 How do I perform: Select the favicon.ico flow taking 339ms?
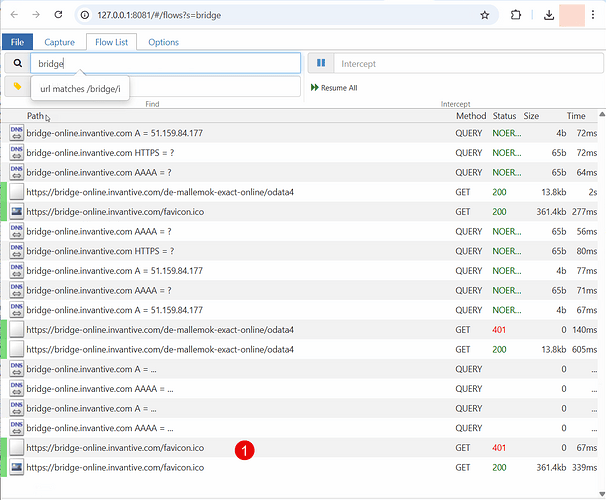point(300,468)
